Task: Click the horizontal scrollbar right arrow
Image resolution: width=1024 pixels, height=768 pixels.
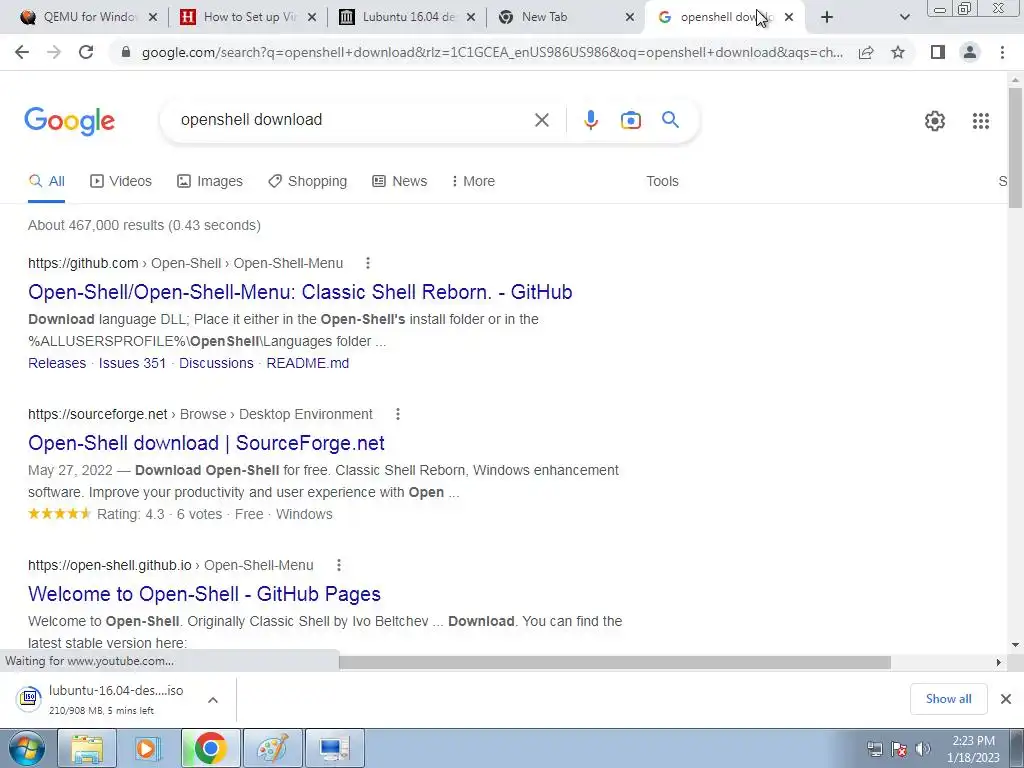Action: point(999,662)
